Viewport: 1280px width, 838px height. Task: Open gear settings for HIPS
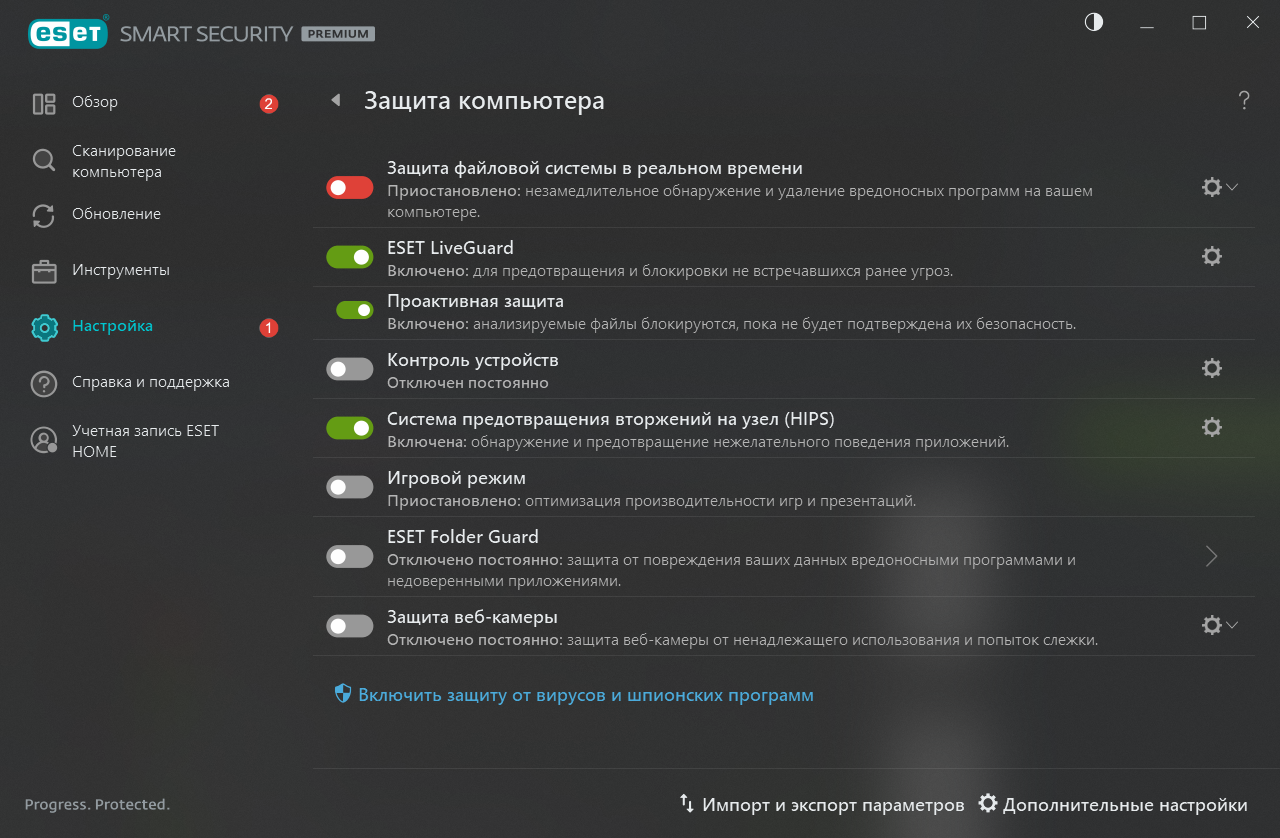click(1212, 427)
